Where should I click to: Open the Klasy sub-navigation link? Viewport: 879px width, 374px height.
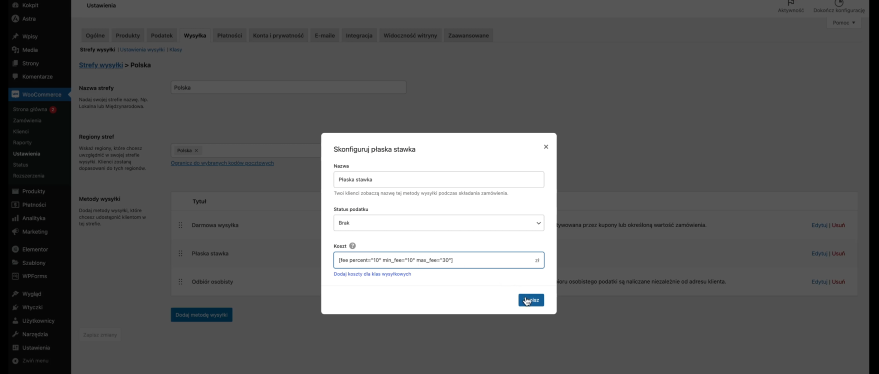point(175,50)
